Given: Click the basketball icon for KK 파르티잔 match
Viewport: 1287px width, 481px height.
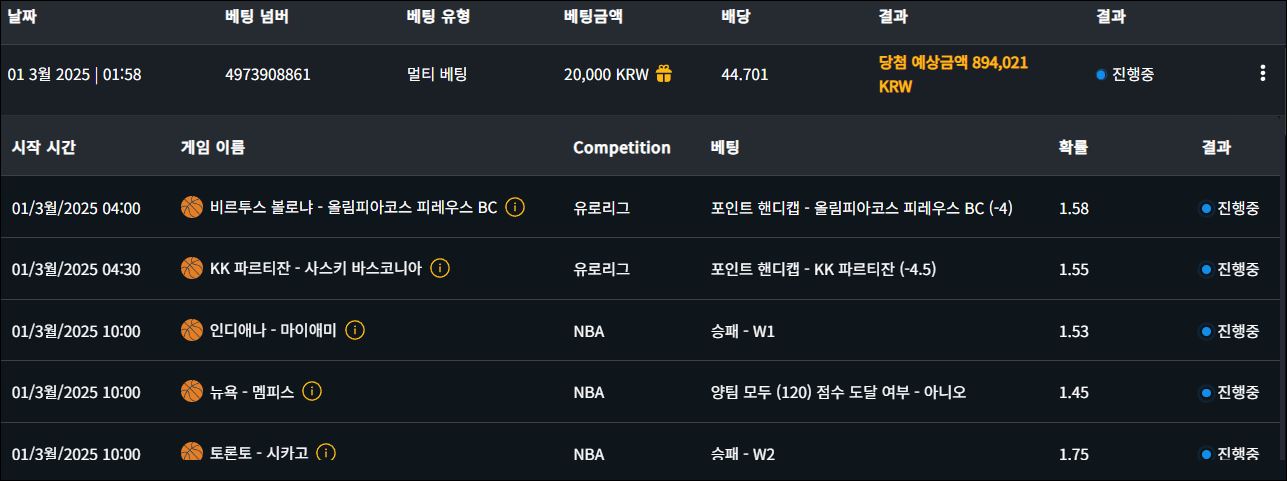Looking at the screenshot, I should 192,269.
